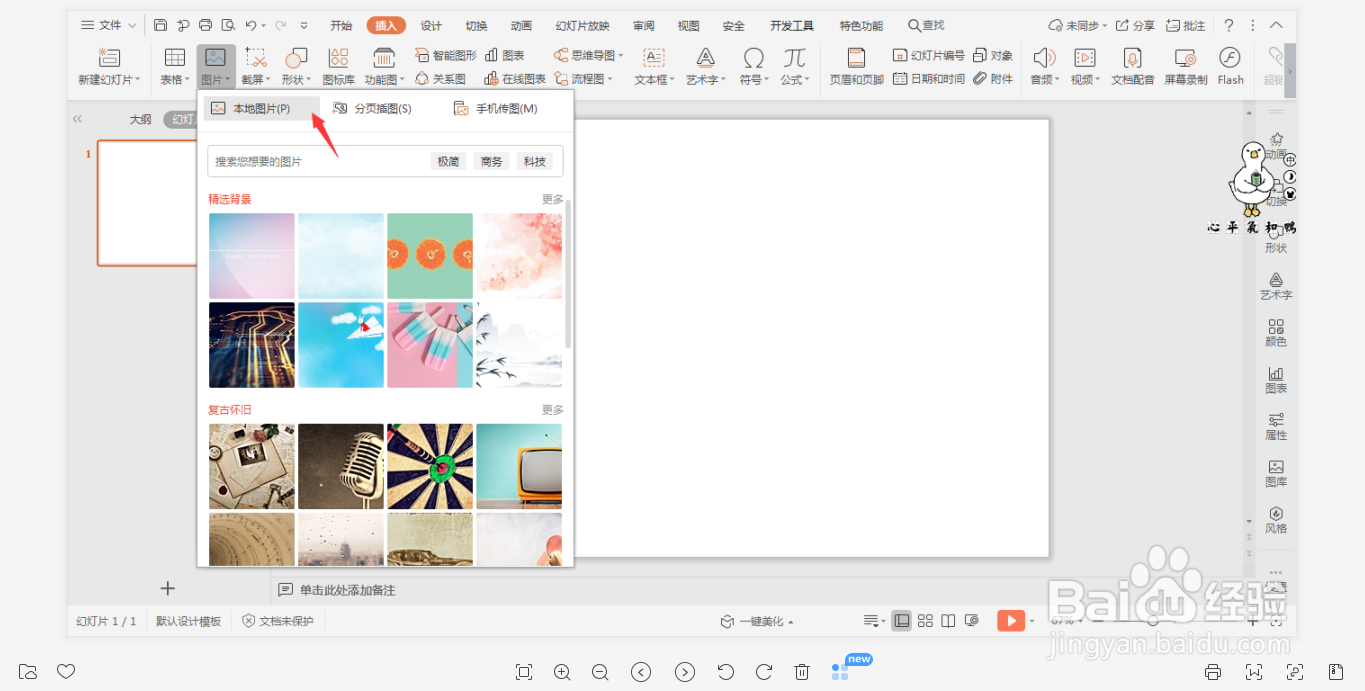Insert a Flash animation

pos(1230,66)
